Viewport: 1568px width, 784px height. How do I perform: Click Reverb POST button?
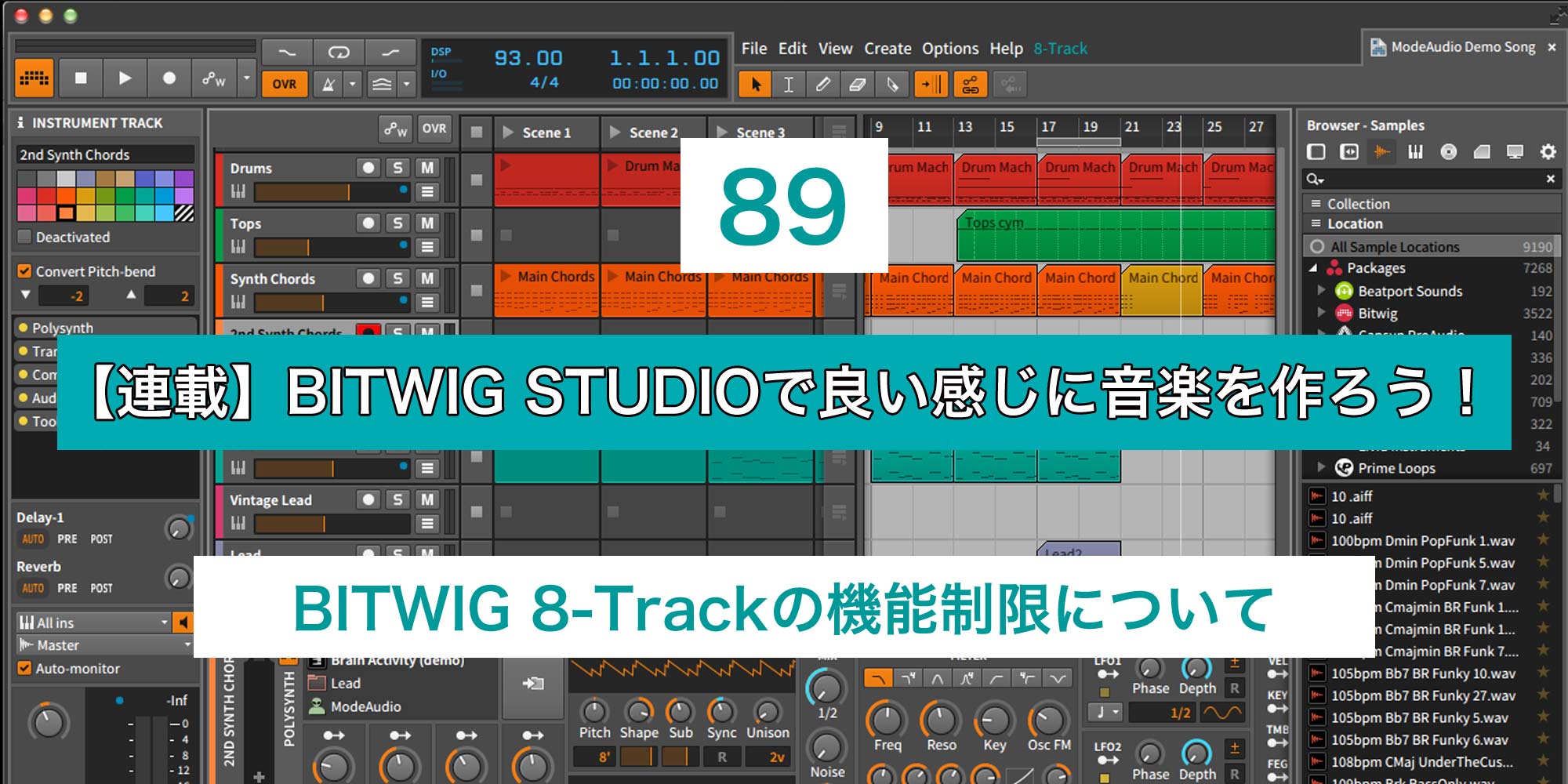click(101, 588)
